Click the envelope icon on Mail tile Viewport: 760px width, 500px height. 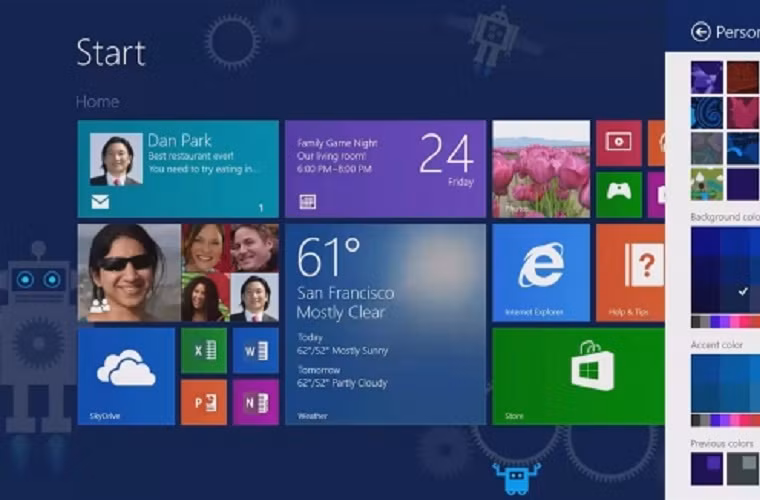(100, 202)
